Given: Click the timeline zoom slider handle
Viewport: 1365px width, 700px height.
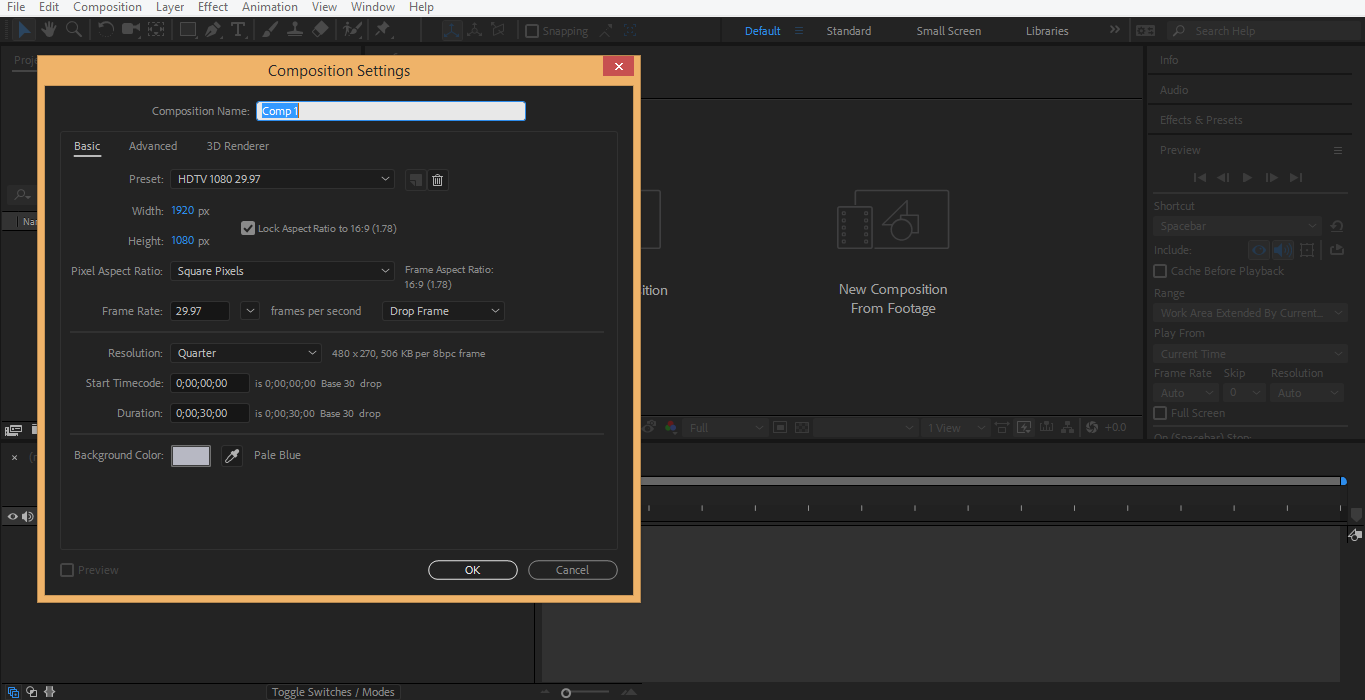Looking at the screenshot, I should (x=566, y=693).
